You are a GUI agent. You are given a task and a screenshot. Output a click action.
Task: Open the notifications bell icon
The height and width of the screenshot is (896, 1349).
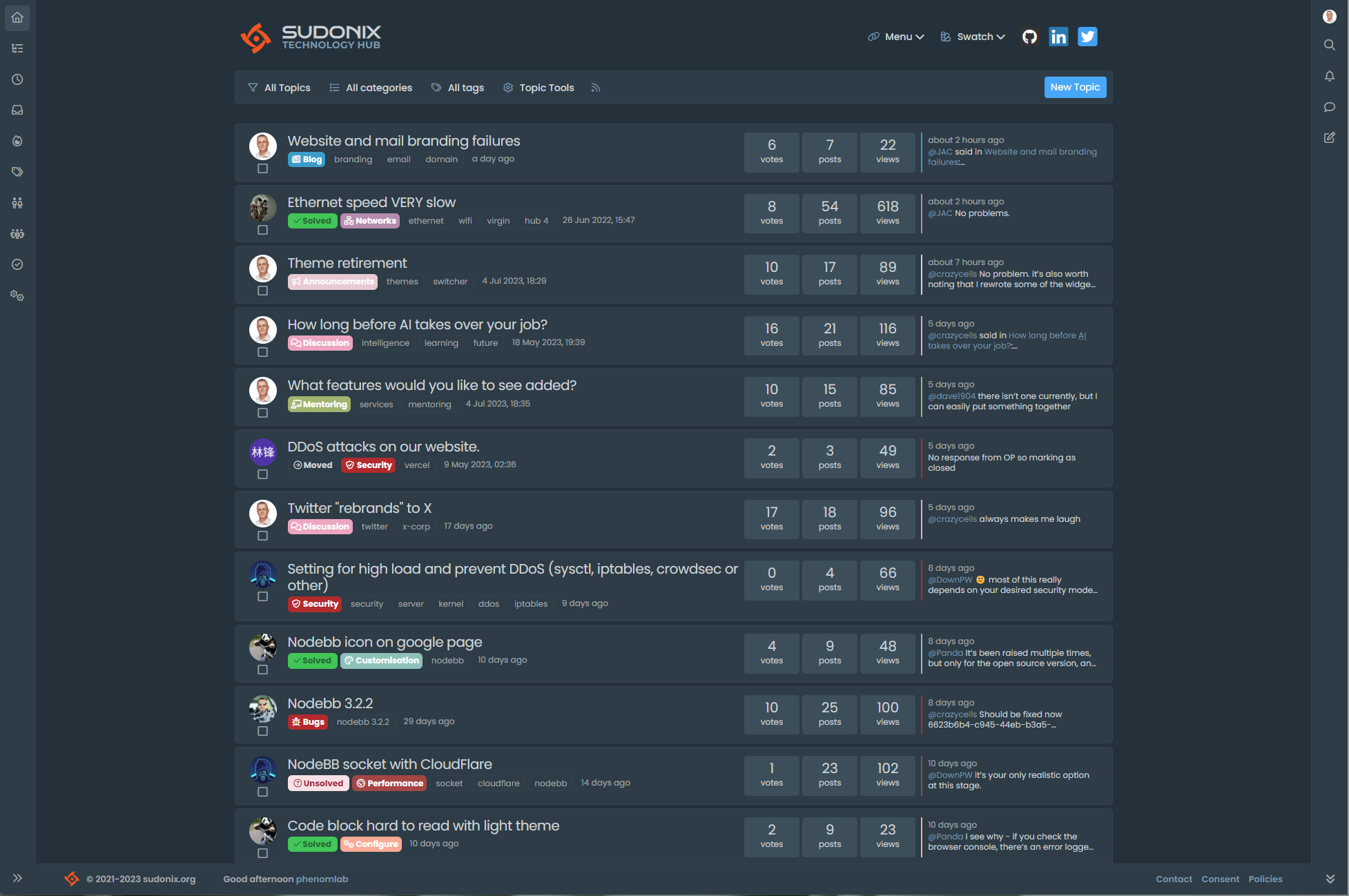click(x=1329, y=76)
